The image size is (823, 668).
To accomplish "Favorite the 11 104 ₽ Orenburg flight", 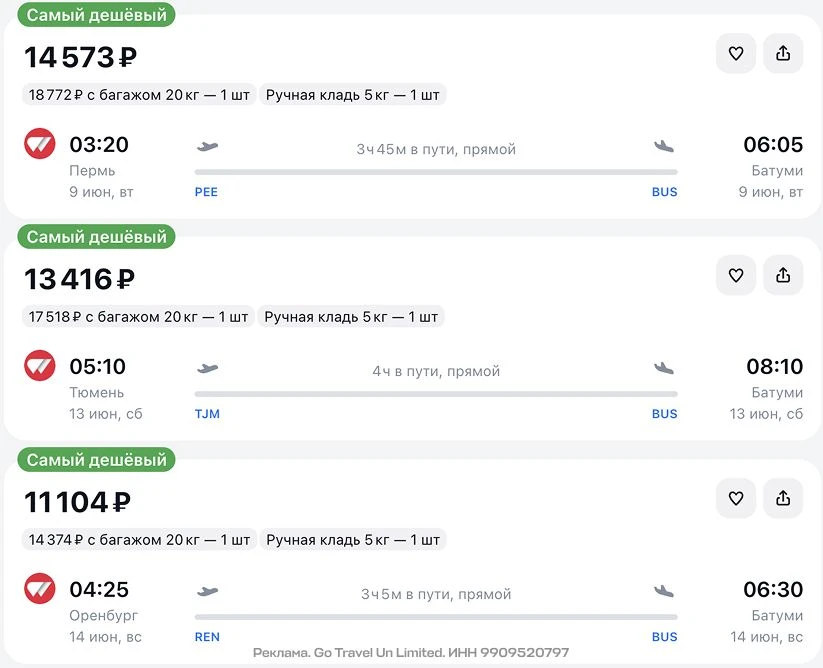I will click(x=736, y=498).
